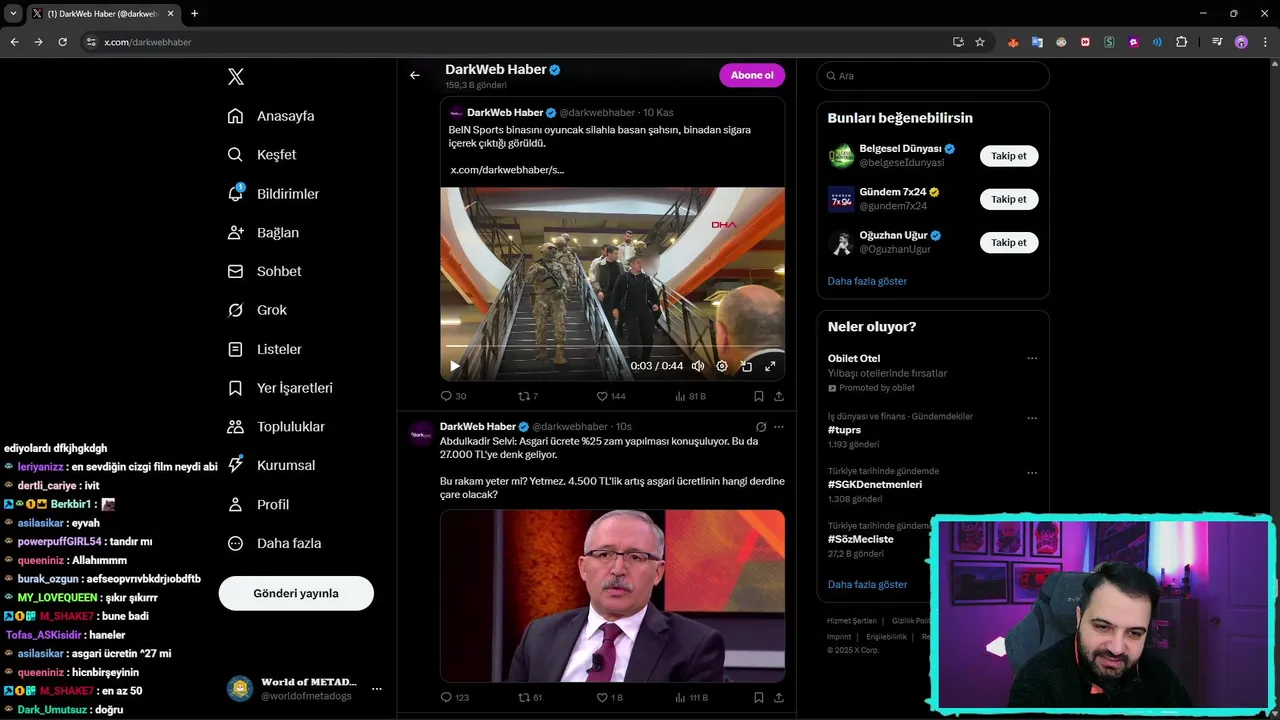Click the browser address bar
The height and width of the screenshot is (720, 1280).
[520, 42]
